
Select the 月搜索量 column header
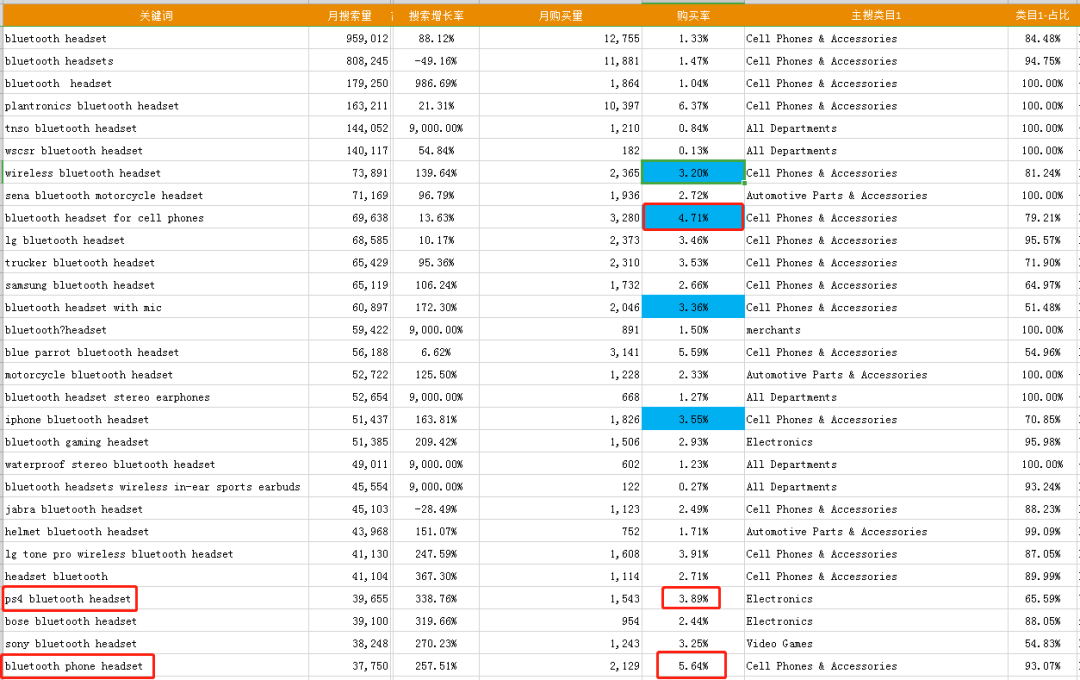[x=350, y=16]
